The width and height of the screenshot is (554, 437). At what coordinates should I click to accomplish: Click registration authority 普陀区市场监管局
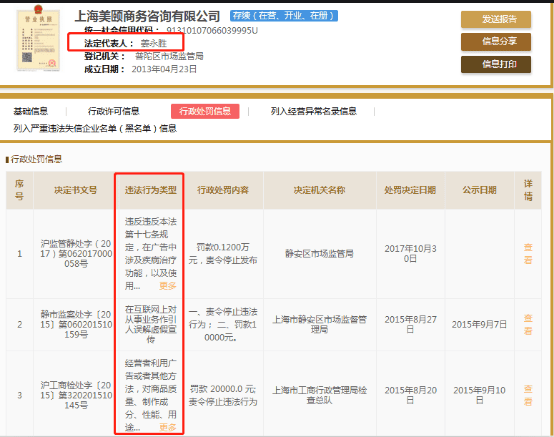(169, 56)
